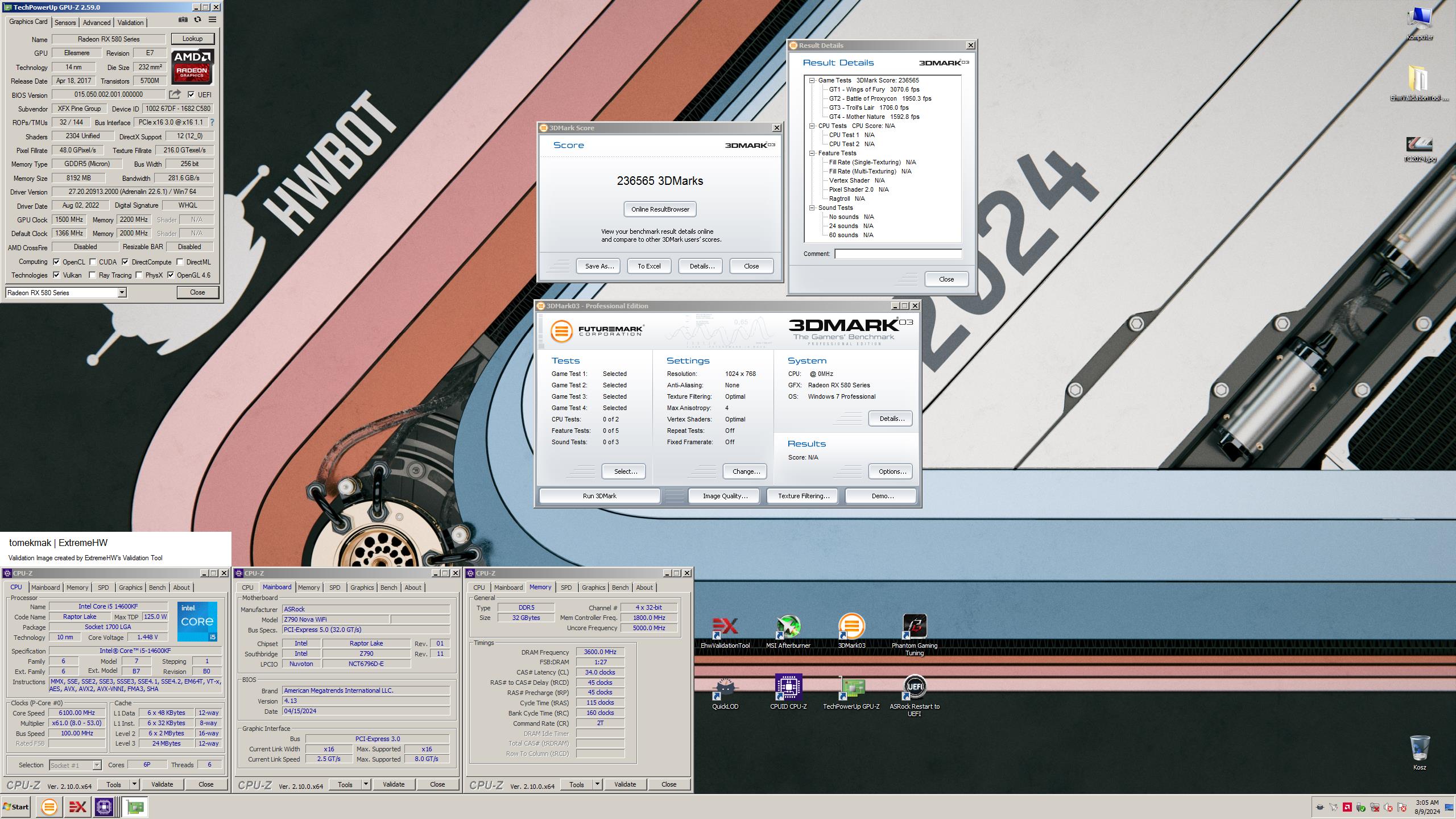The image size is (1456, 819).
Task: Launch the CPUID CPU-Z desktop shortcut
Action: 788,692
